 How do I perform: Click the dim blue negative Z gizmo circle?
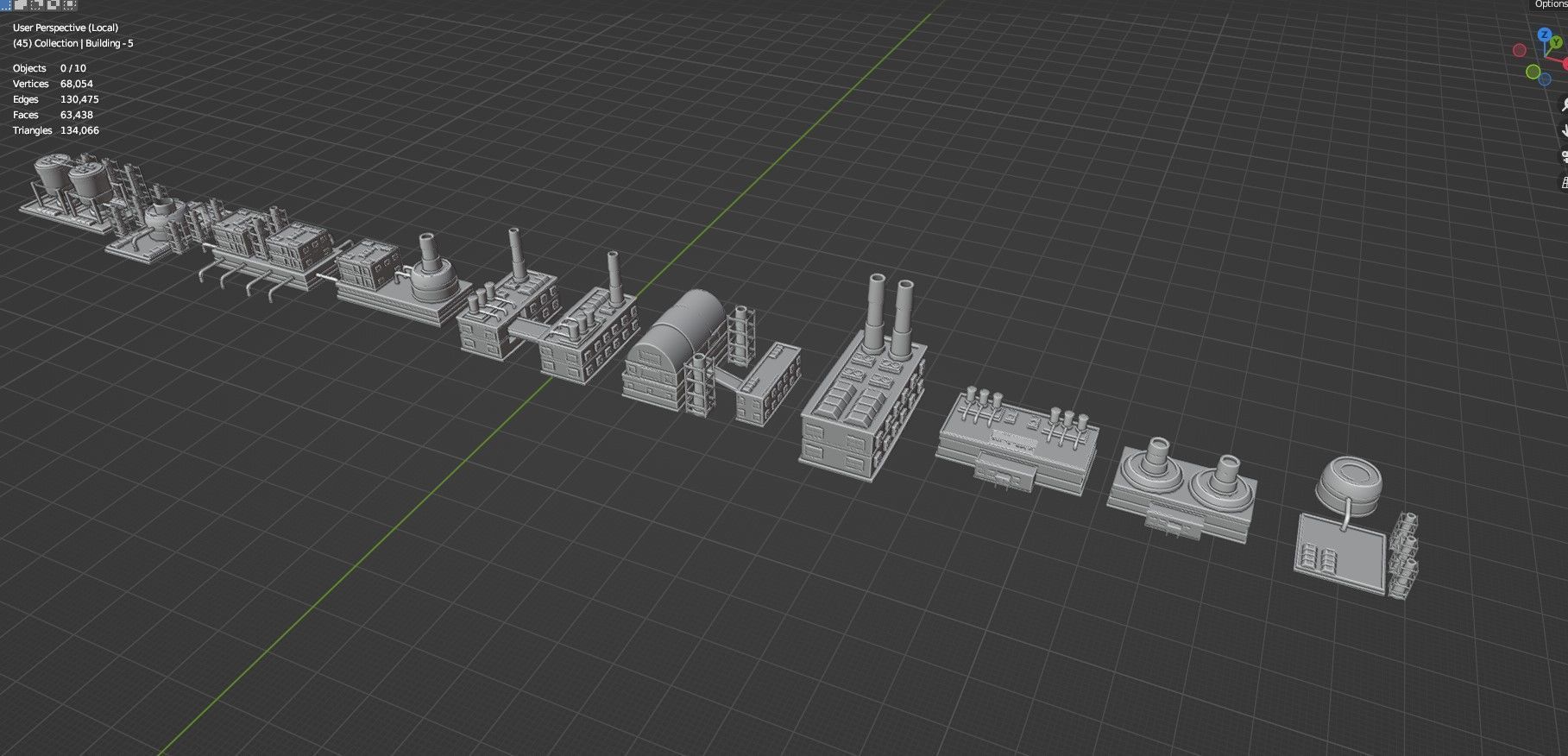point(1545,79)
